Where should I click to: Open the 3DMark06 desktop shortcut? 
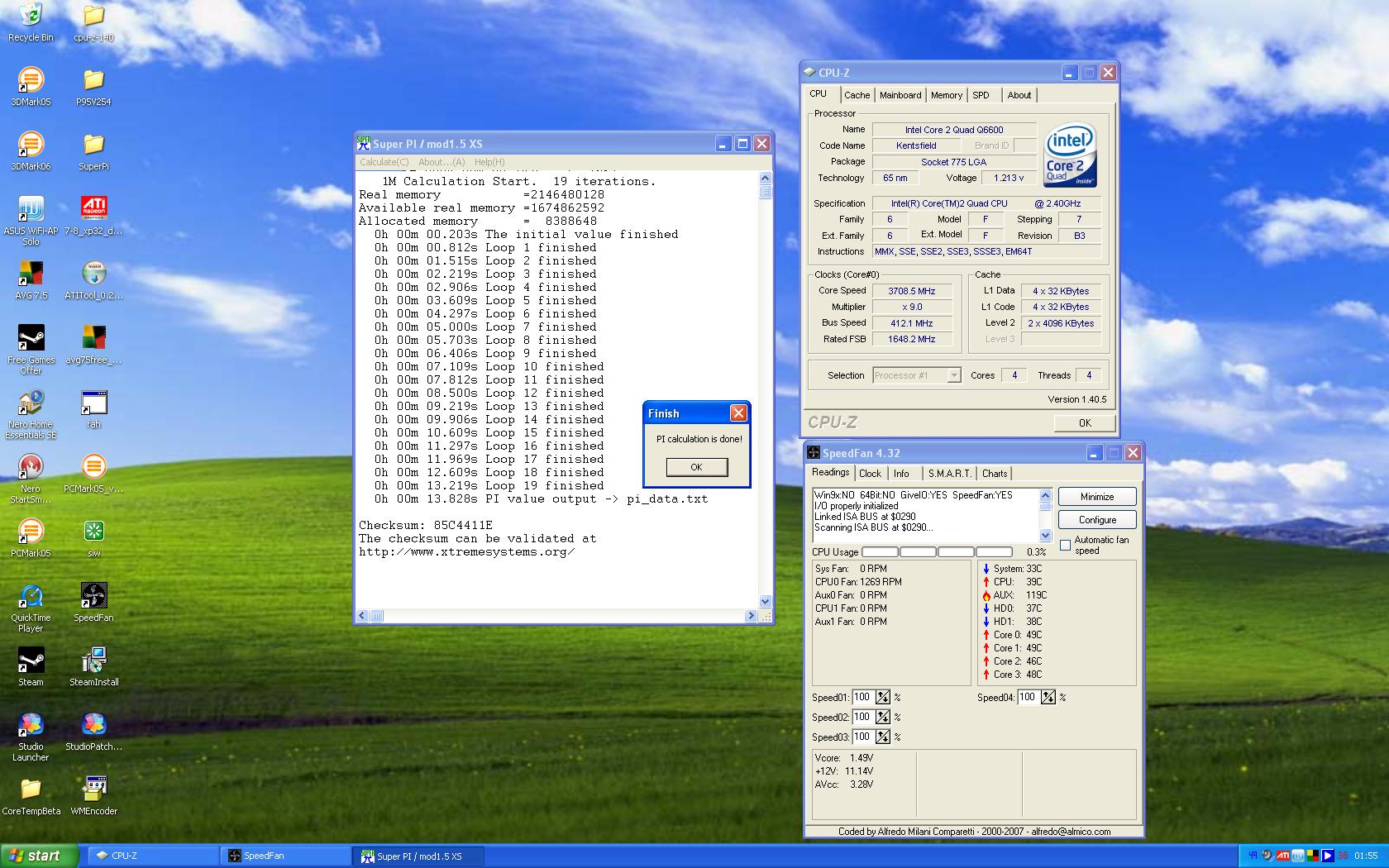tap(31, 145)
